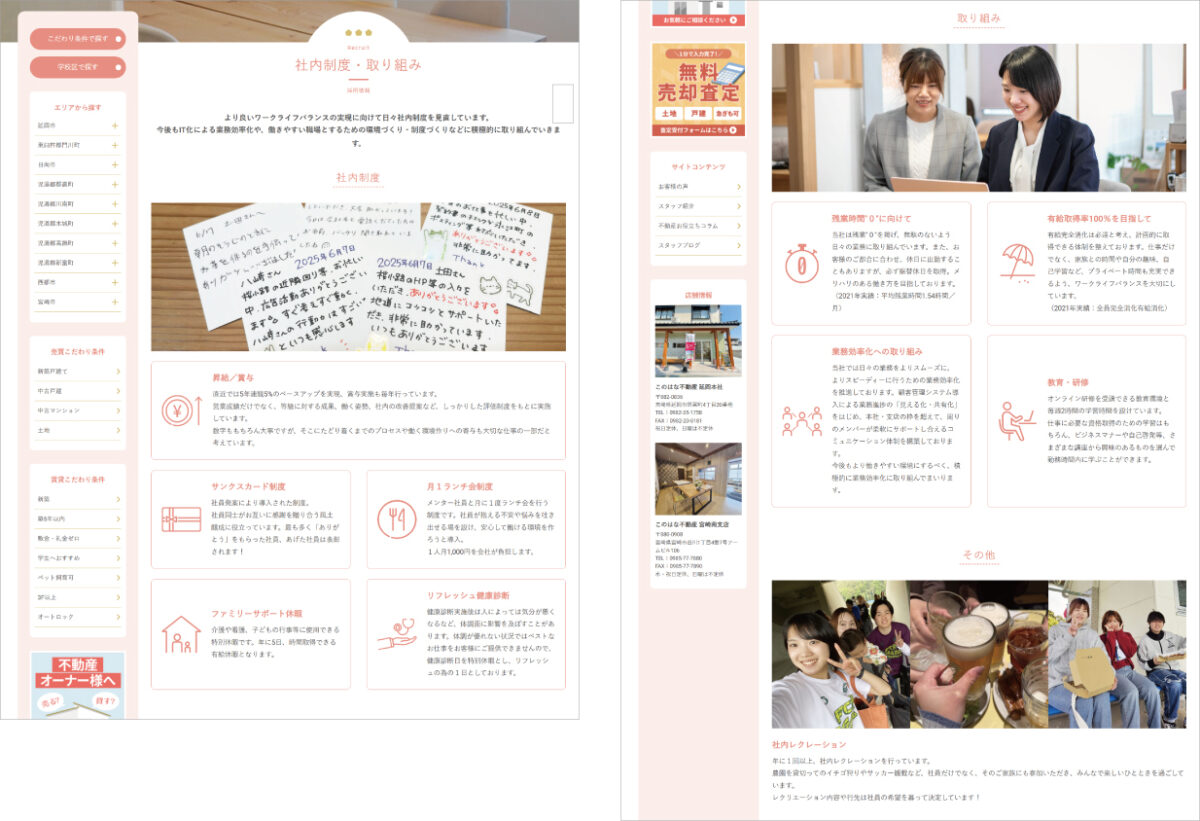Click the thanks card gift icon
This screenshot has width=1200, height=821.
click(x=181, y=519)
